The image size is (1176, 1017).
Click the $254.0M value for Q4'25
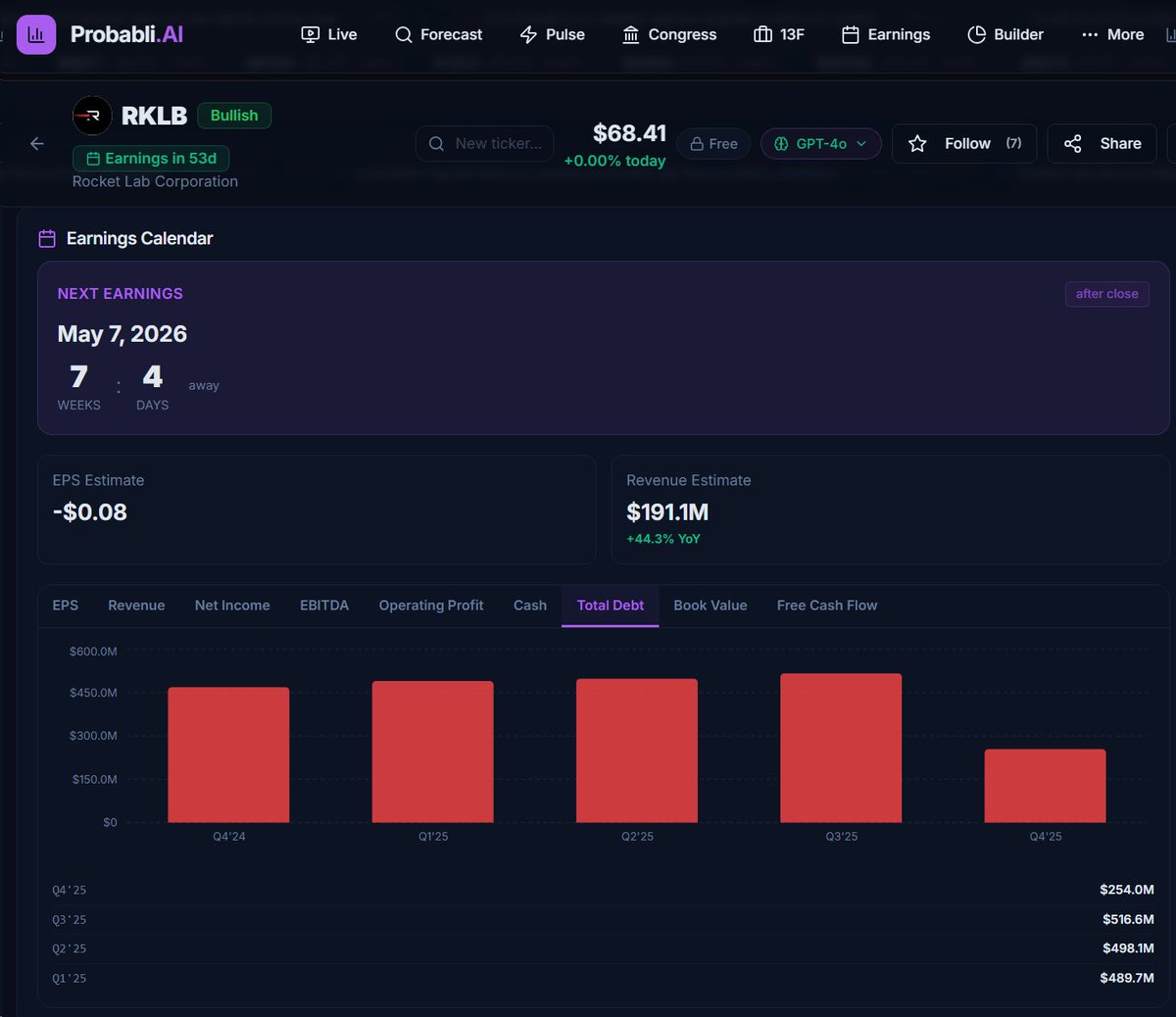coord(1127,890)
